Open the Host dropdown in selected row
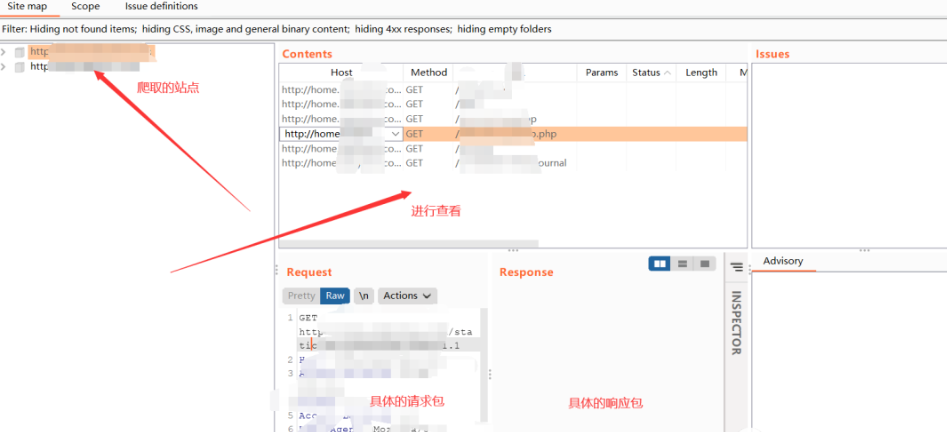This screenshot has width=947, height=432. [396, 134]
